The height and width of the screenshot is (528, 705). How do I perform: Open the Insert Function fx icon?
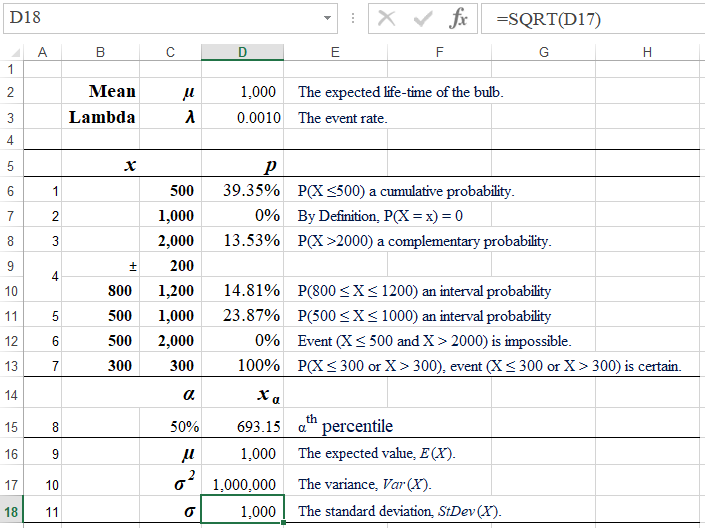(458, 19)
